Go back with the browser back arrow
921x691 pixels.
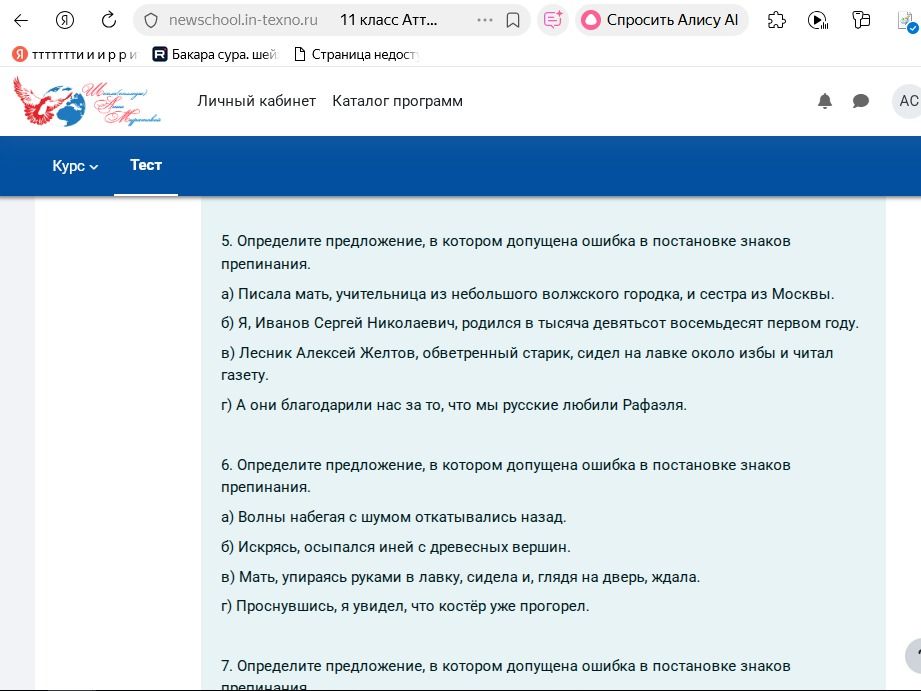coord(21,21)
